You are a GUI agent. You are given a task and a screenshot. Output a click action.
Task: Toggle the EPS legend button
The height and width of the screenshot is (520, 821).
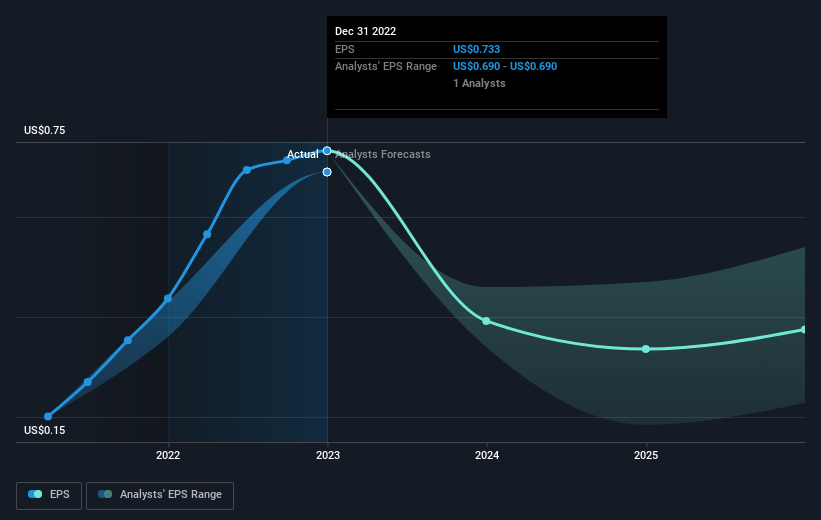click(49, 495)
